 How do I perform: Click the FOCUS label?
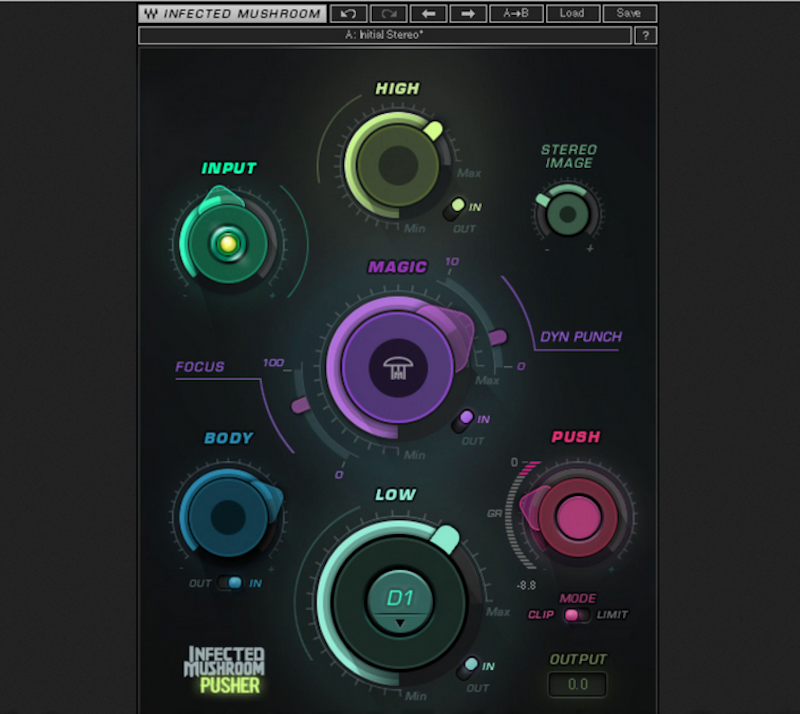pyautogui.click(x=199, y=367)
